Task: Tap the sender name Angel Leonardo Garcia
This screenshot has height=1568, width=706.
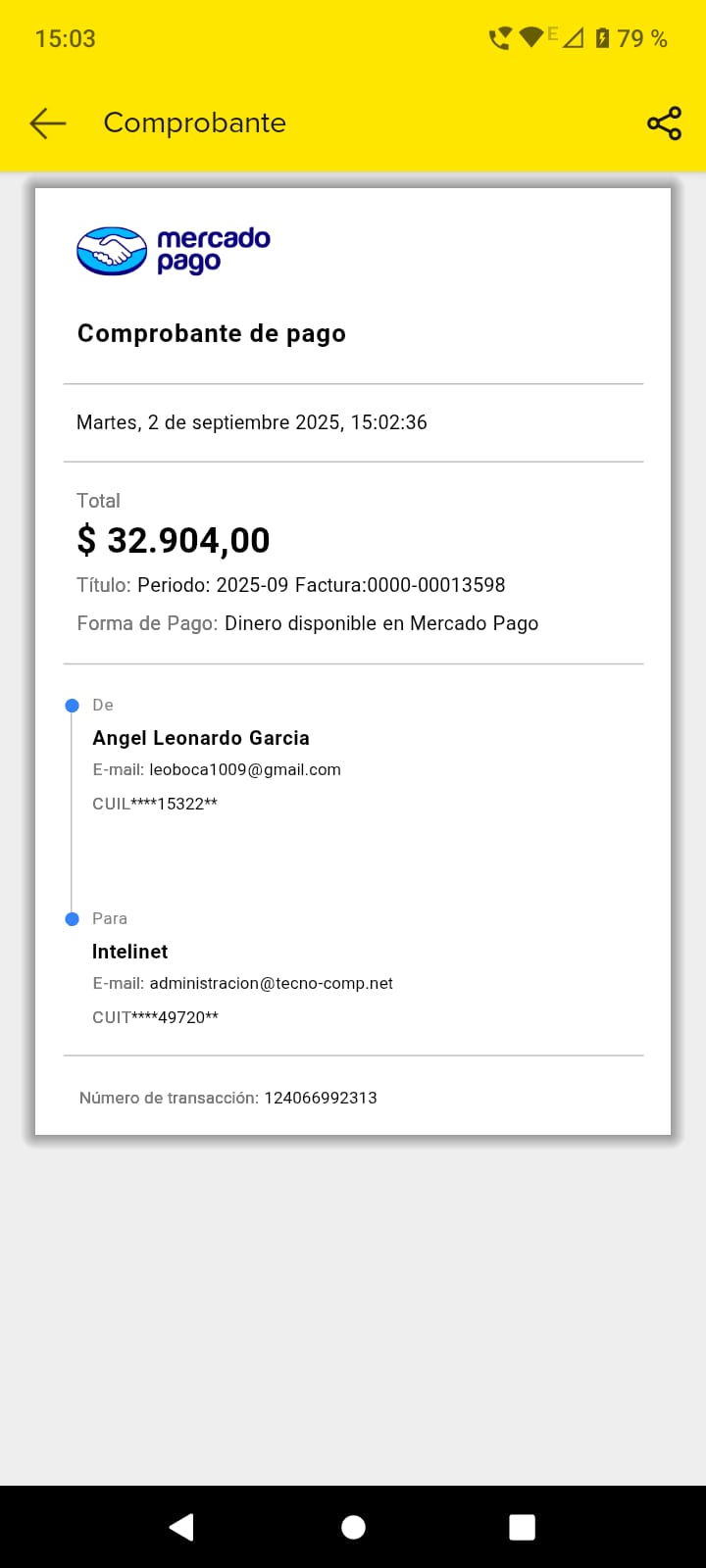Action: pyautogui.click(x=201, y=738)
